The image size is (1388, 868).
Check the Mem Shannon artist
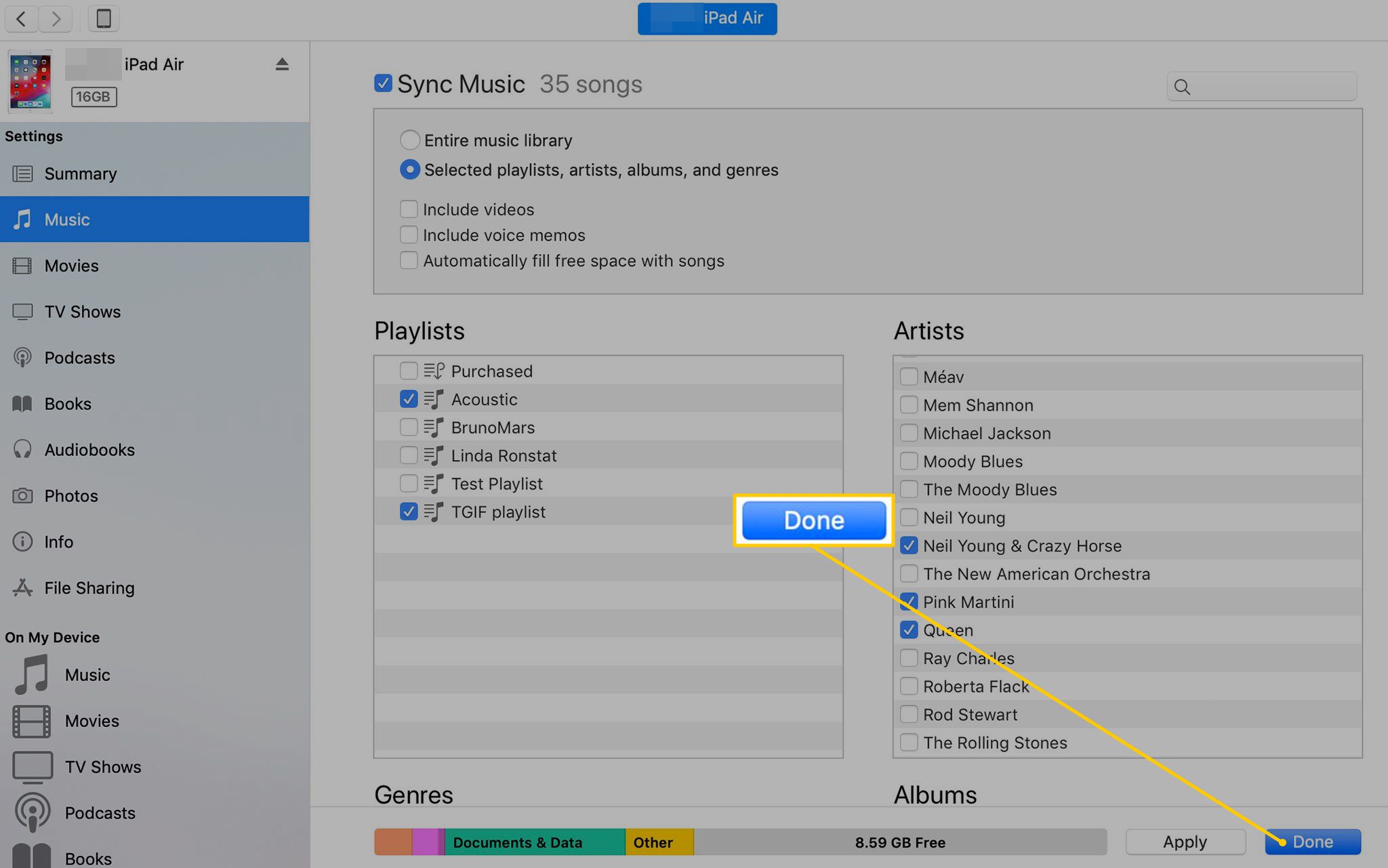[909, 405]
